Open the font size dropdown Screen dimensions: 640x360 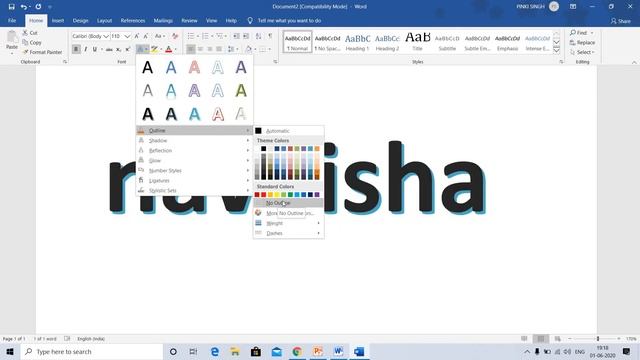tap(127, 36)
